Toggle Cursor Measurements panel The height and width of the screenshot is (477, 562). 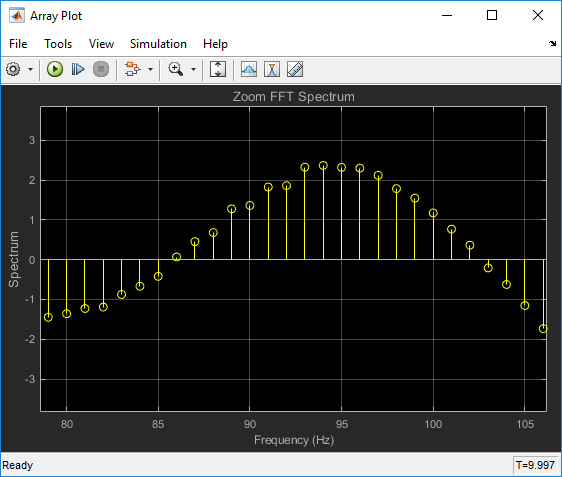272,69
